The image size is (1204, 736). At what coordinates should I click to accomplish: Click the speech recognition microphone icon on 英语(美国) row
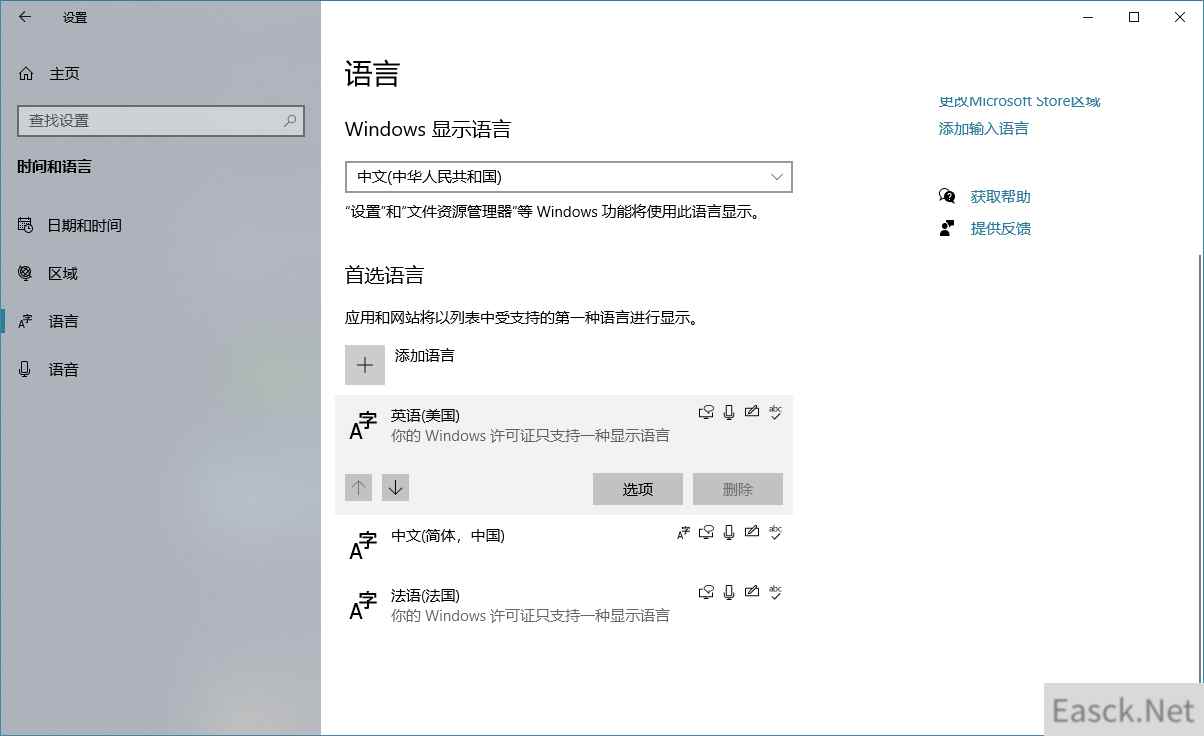(729, 412)
